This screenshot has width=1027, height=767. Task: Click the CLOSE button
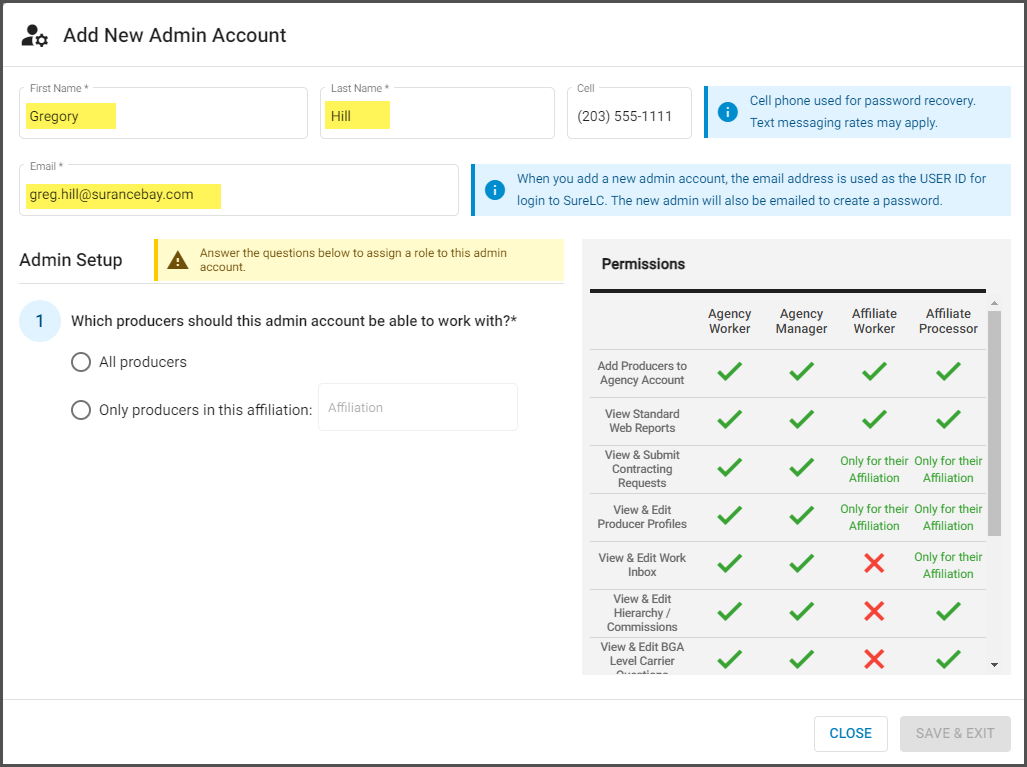click(x=850, y=733)
